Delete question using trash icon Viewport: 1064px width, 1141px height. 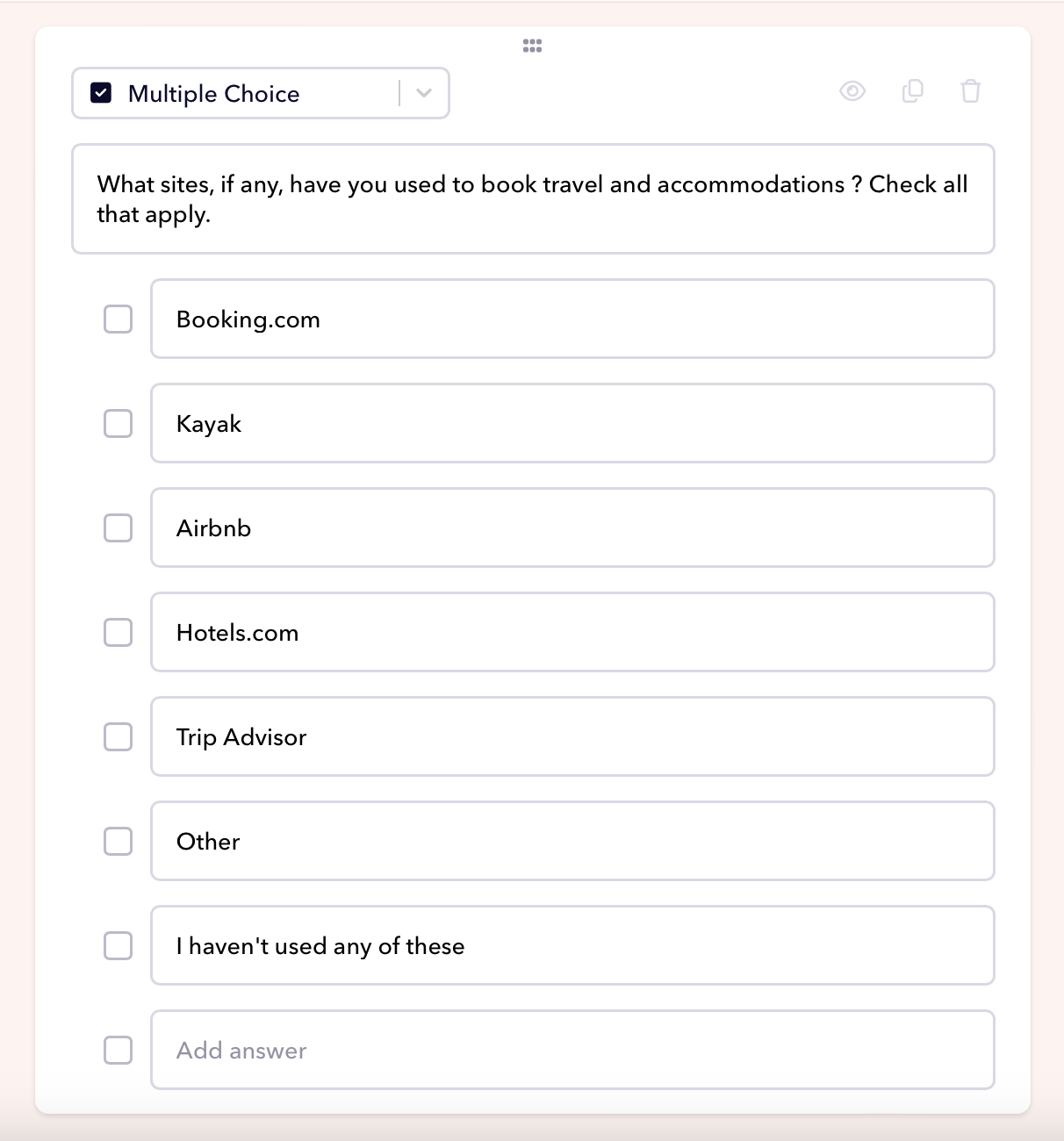tap(970, 91)
